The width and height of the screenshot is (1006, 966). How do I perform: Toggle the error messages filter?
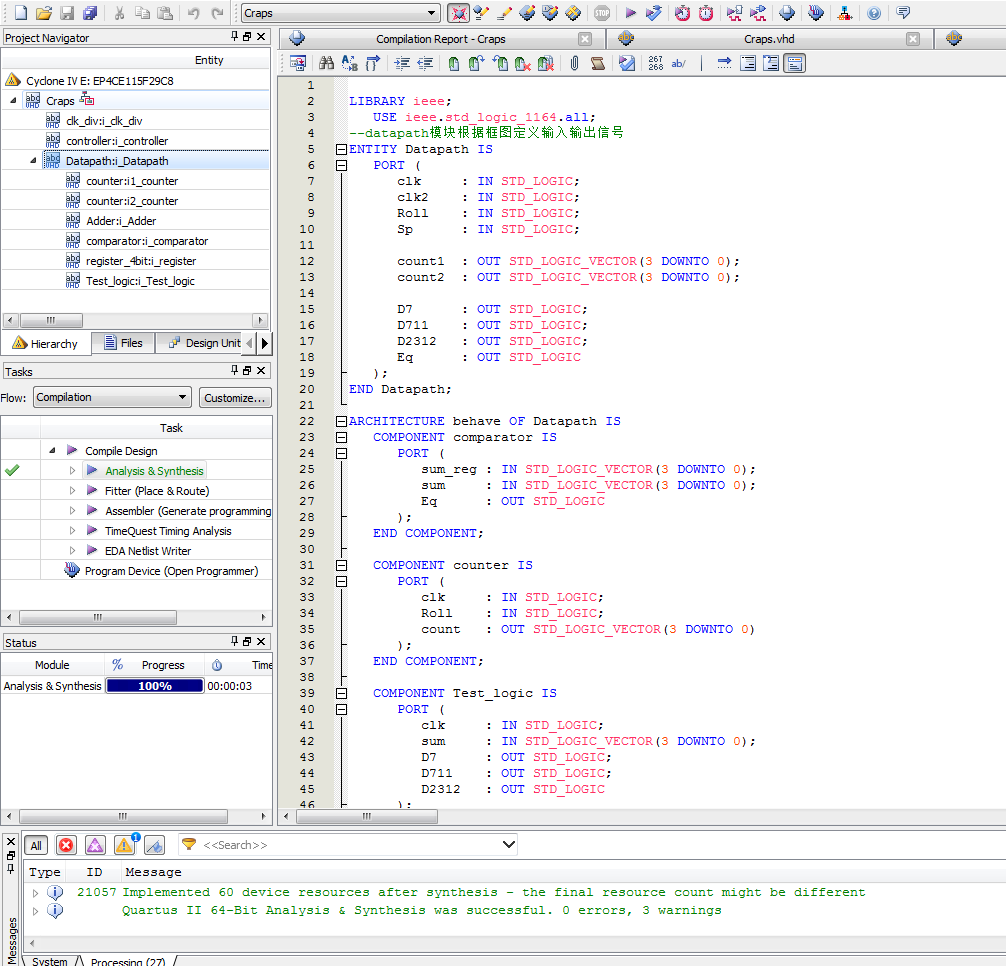coord(66,845)
